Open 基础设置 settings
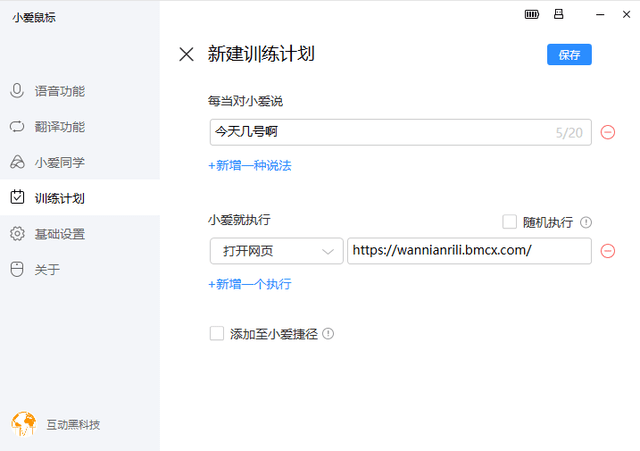 pyautogui.click(x=80, y=234)
